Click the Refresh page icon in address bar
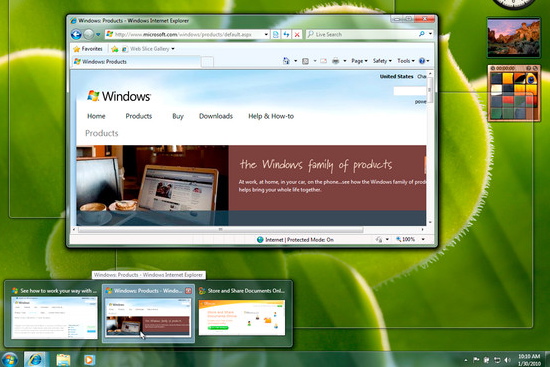 286,34
